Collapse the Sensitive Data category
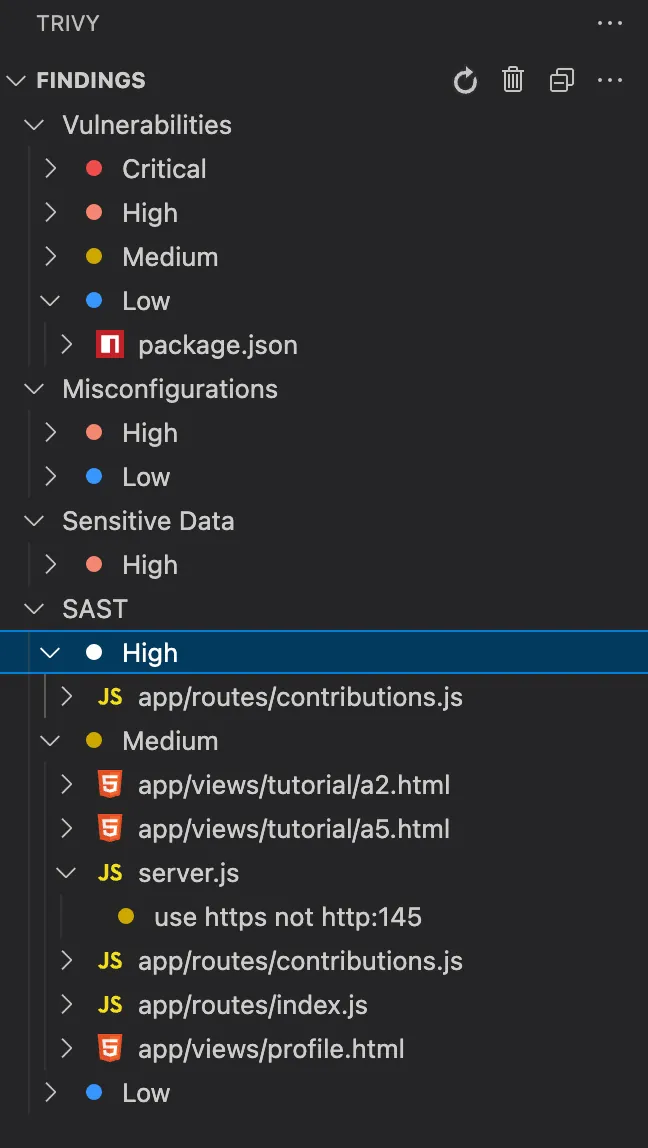Screen dimensions: 648x1148 [35, 521]
